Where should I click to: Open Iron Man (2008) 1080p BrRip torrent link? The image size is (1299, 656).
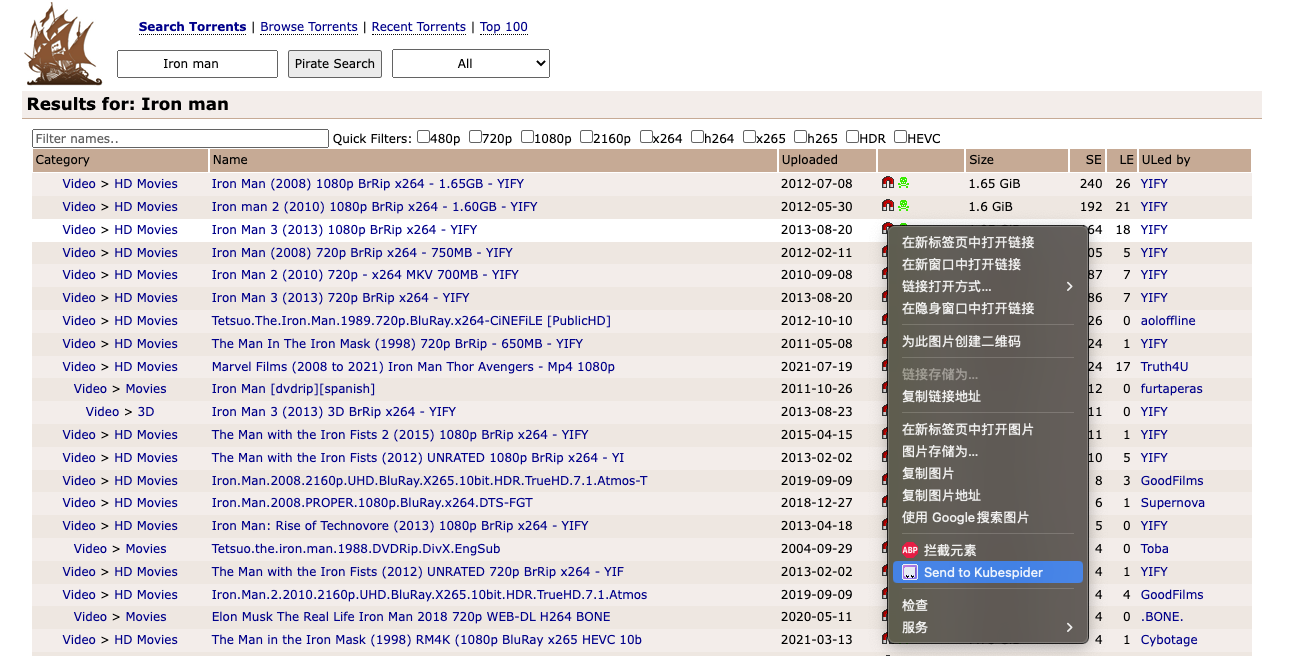(368, 183)
